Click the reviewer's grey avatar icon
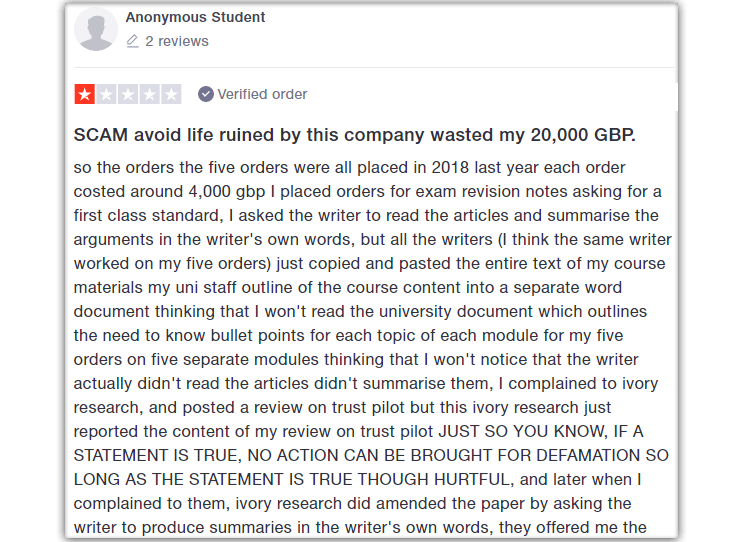The height and width of the screenshot is (542, 730). pos(96,30)
